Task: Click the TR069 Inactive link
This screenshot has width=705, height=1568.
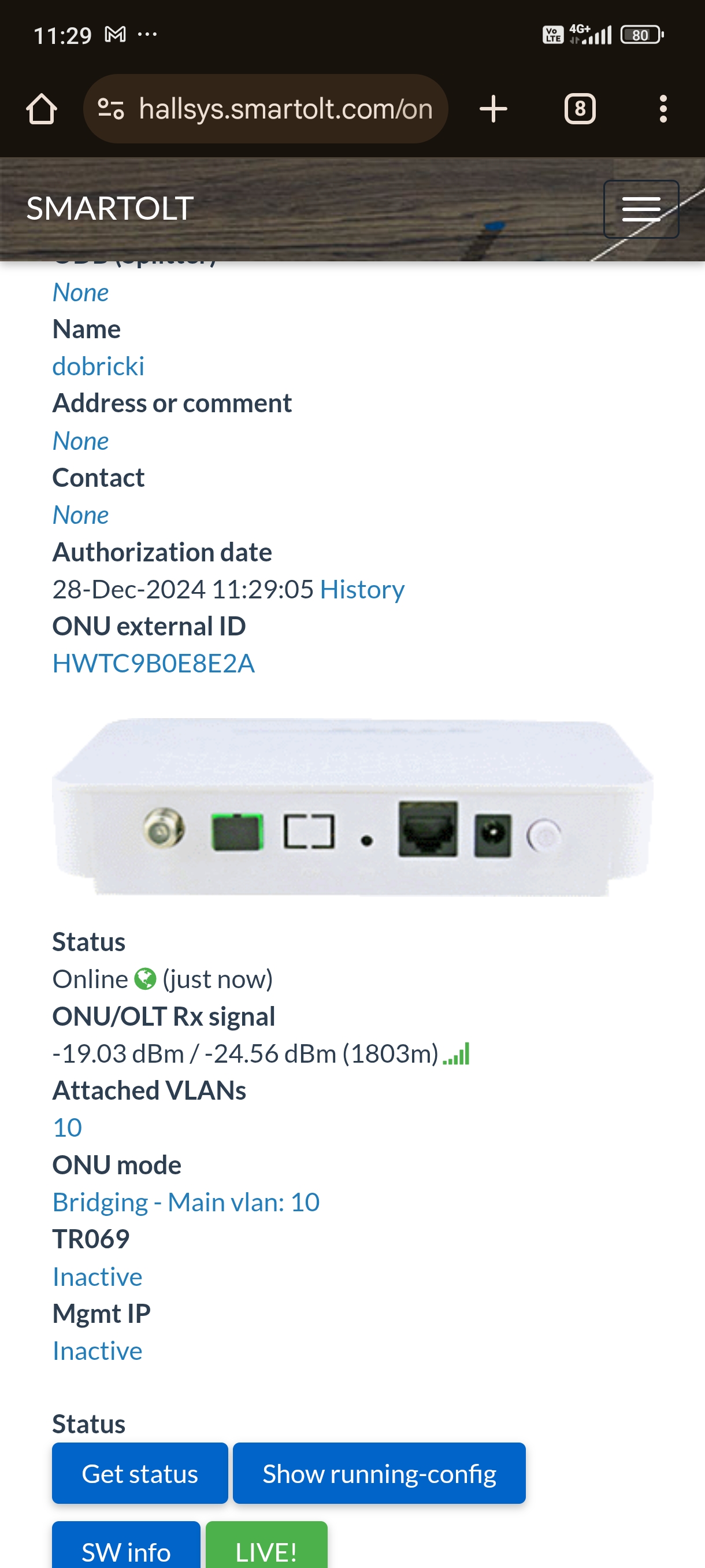Action: pos(97,1277)
